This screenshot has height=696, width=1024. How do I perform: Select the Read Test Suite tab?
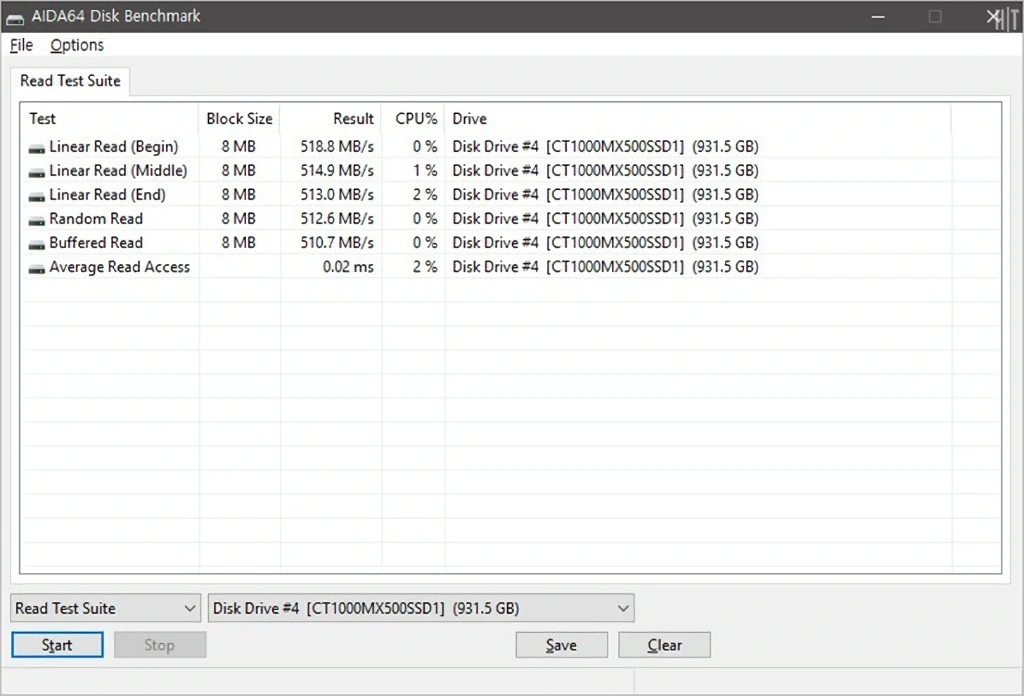(70, 81)
